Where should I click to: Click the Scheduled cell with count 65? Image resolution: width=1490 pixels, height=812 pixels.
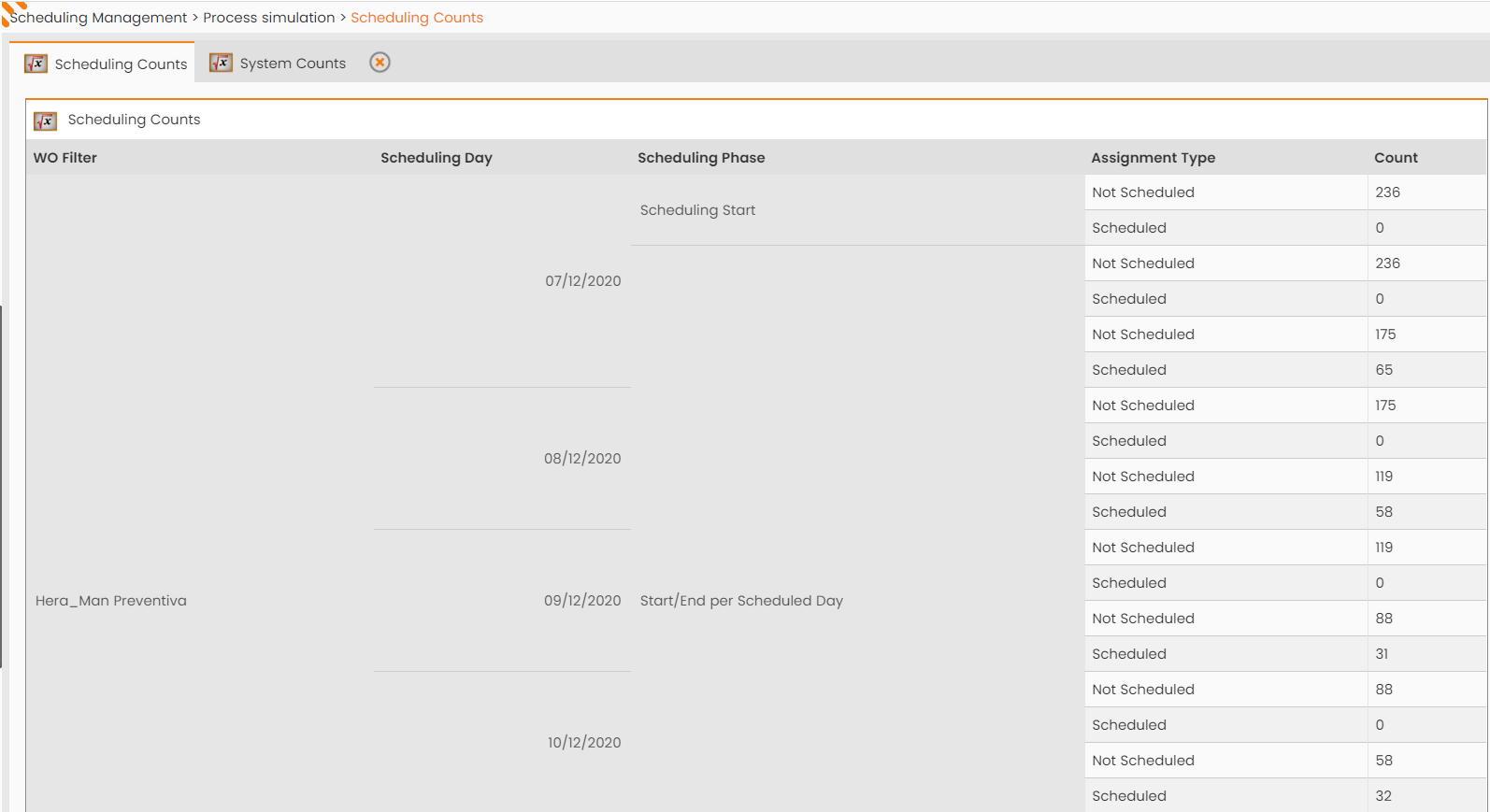pyautogui.click(x=1225, y=370)
